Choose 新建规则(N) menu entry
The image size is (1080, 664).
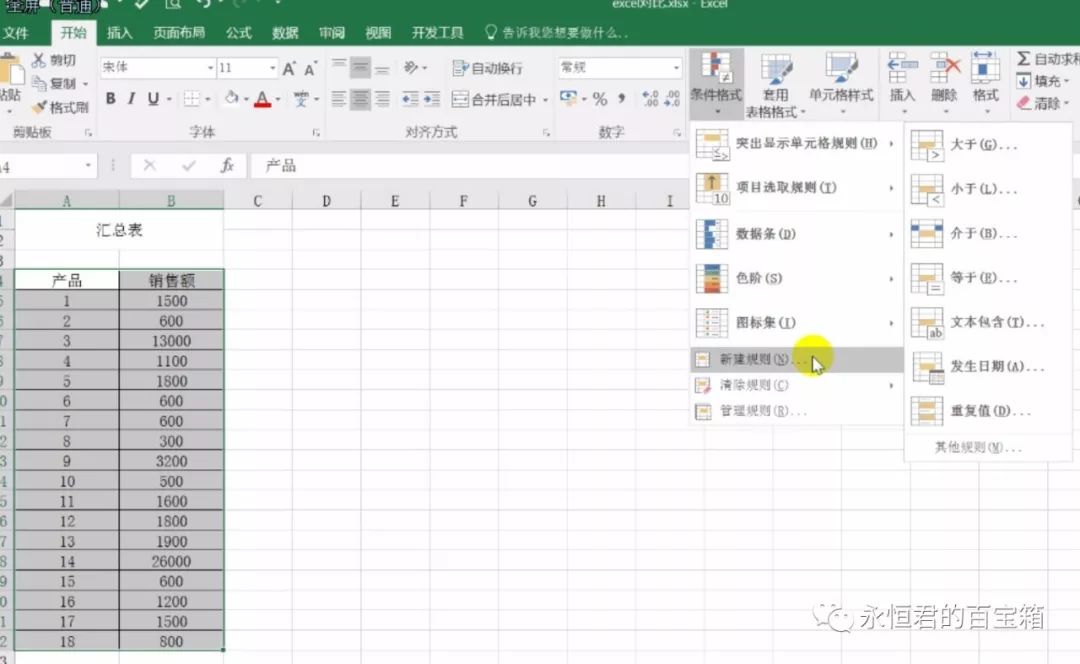(796, 359)
